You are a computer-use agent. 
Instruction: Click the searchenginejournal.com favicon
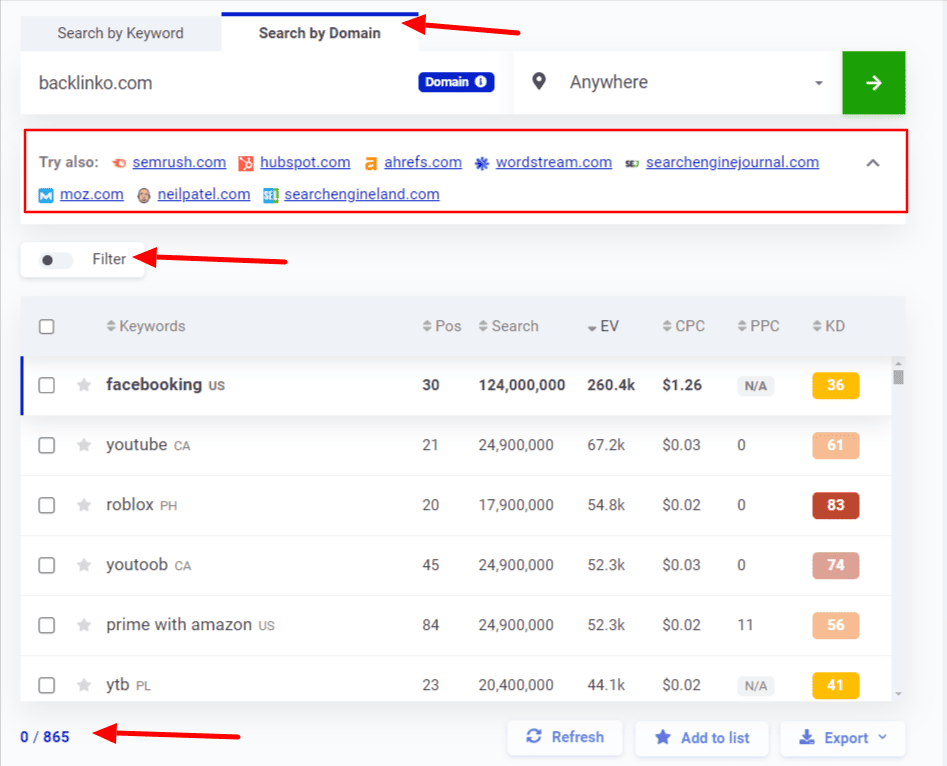pos(632,163)
